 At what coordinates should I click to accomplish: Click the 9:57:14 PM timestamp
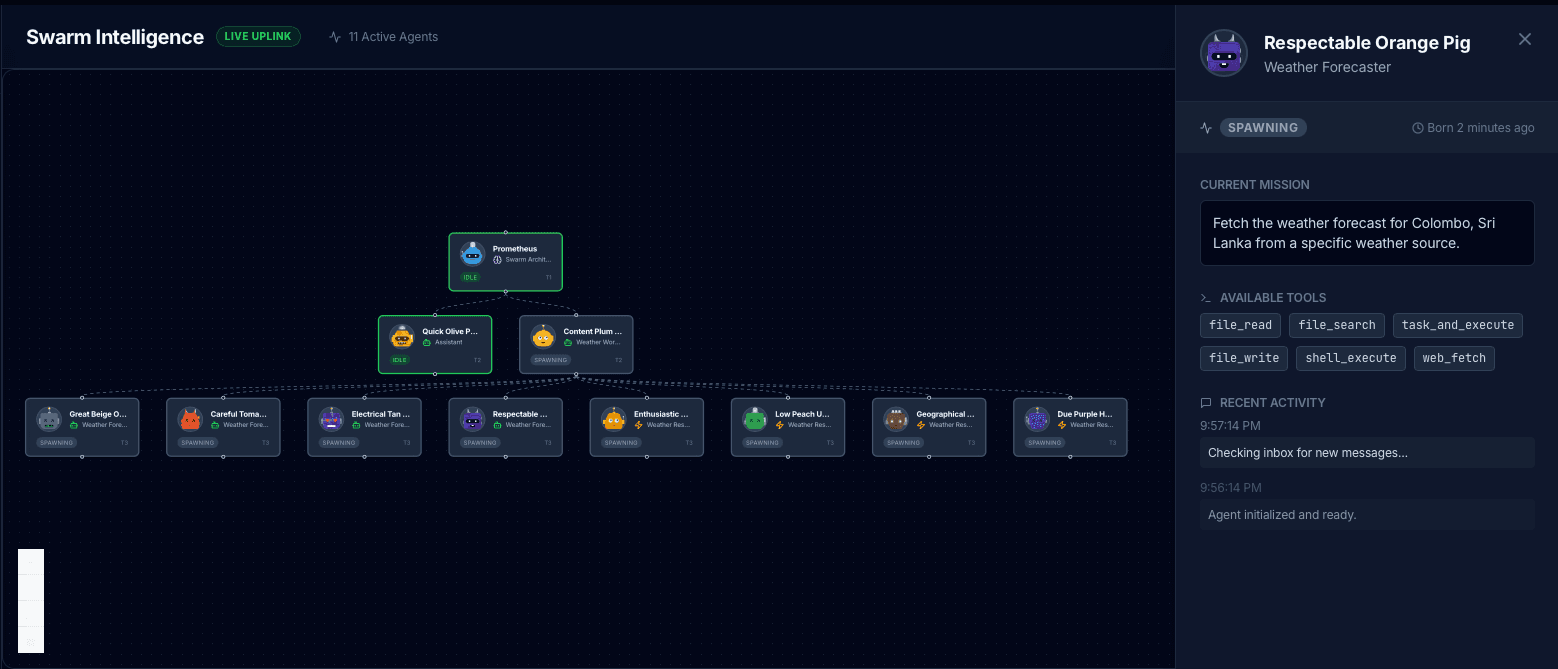point(1230,425)
